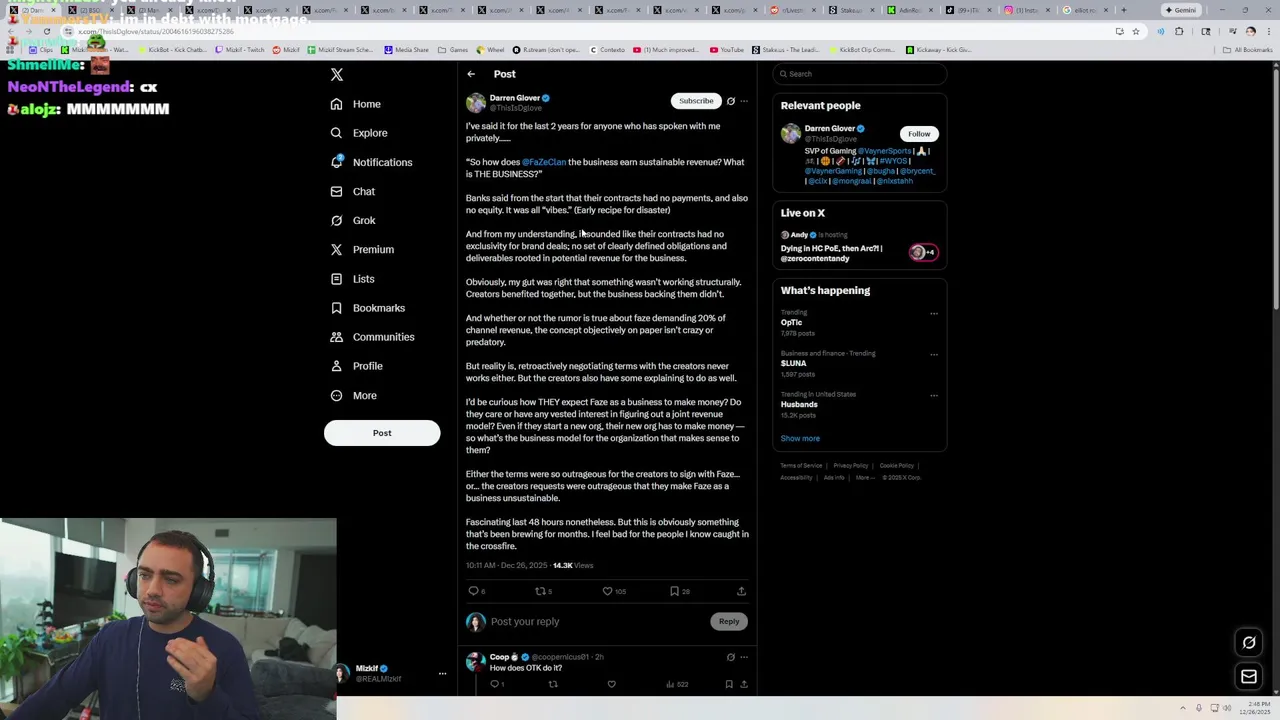Open Coop's avatar in the reply
1280x720 pixels.
coord(476,662)
